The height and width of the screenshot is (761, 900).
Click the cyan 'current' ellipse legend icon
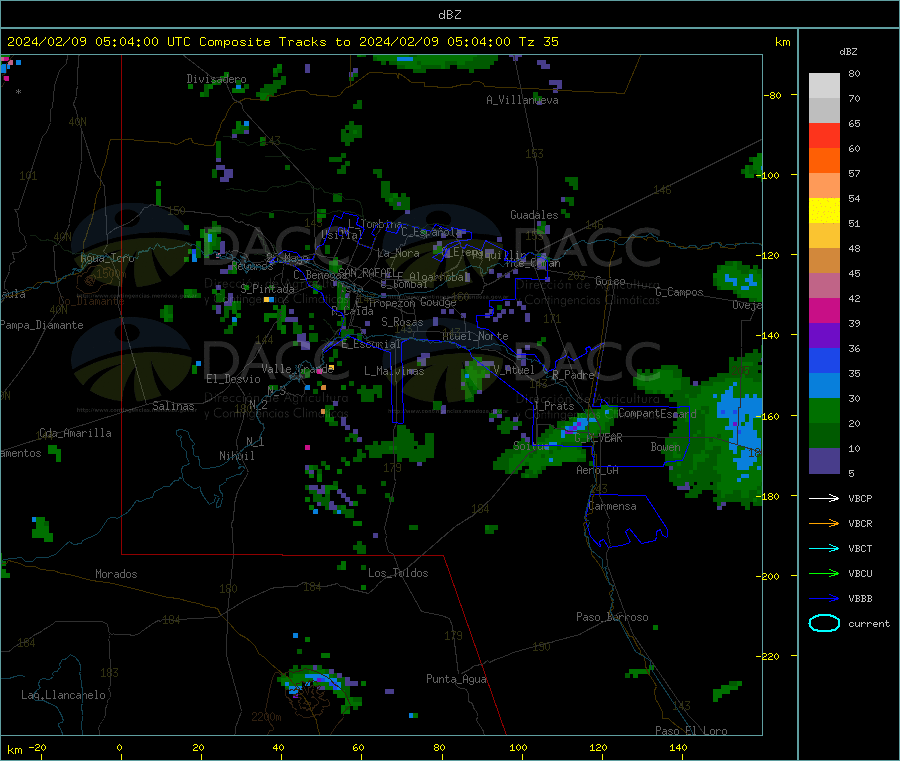(824, 623)
